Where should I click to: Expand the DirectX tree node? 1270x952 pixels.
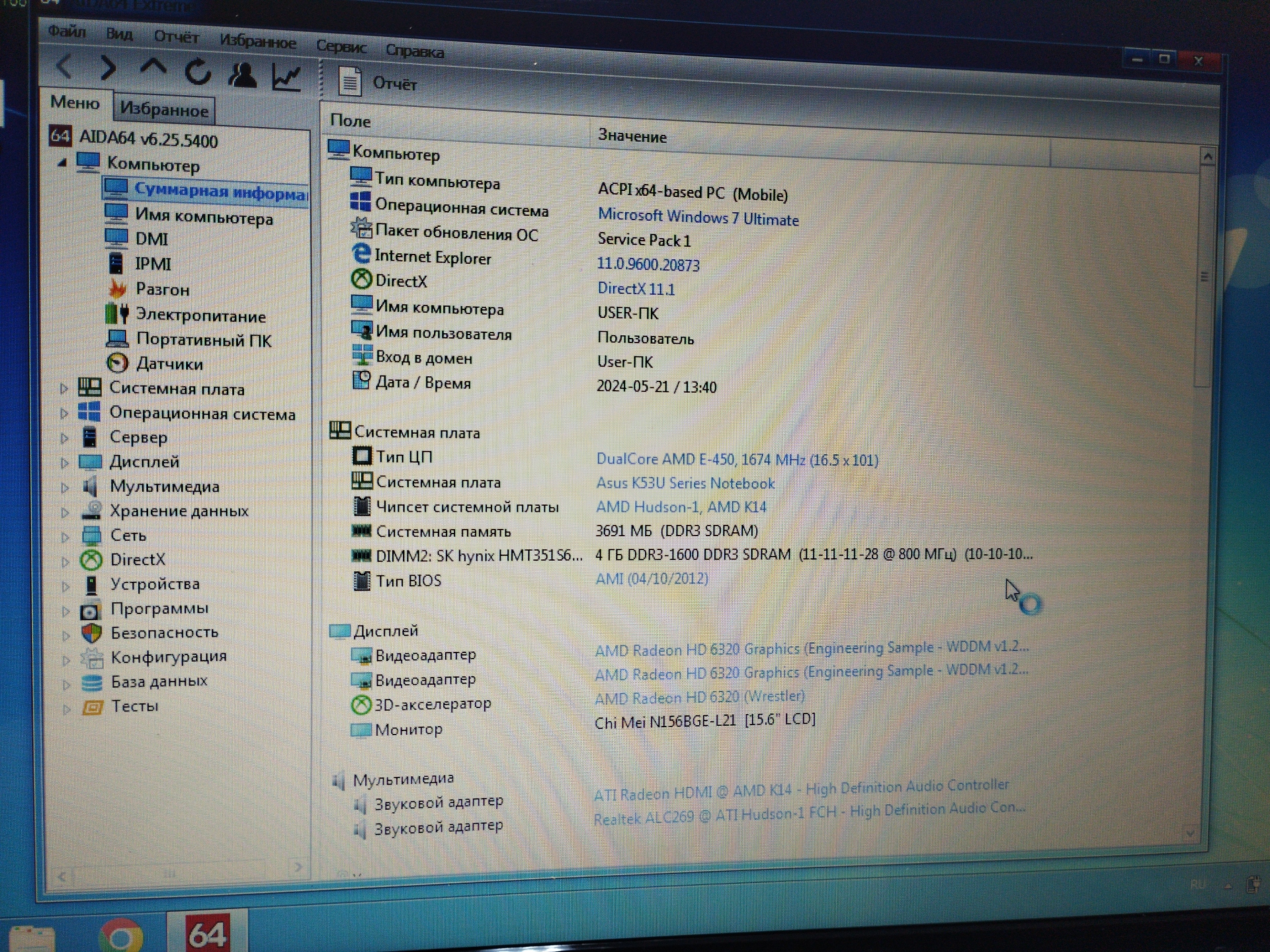(x=65, y=561)
